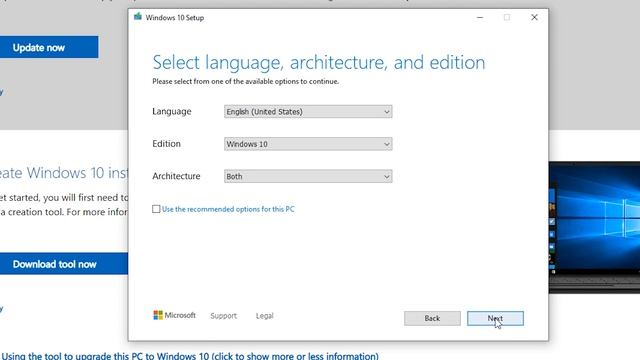The width and height of the screenshot is (640, 360).
Task: Click the 'Edition' field label
Action: pos(166,144)
